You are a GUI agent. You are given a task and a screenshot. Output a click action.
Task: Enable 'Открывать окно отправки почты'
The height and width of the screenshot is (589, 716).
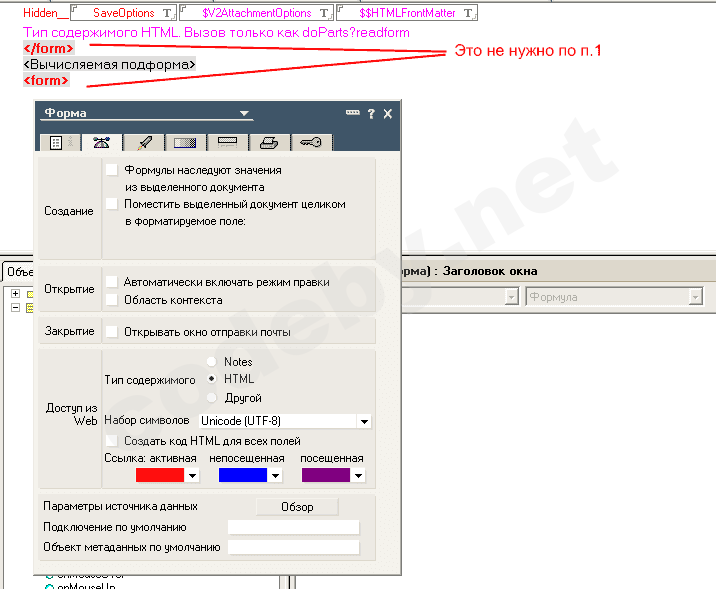click(112, 331)
